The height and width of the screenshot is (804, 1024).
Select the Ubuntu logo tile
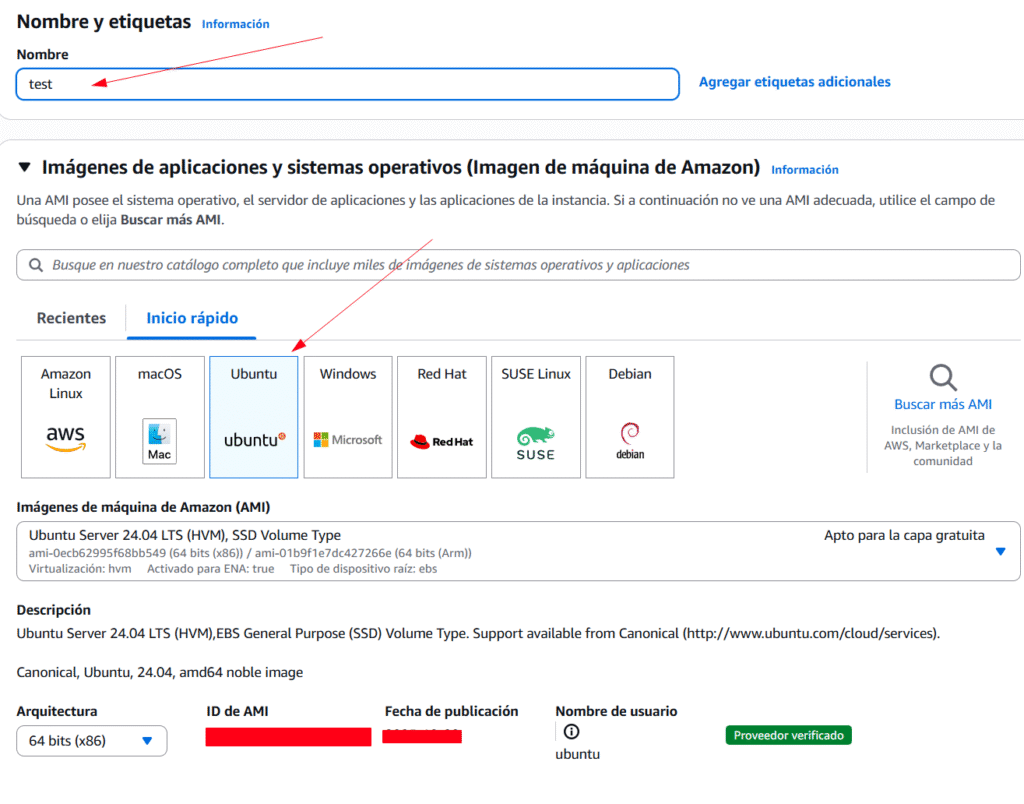[254, 417]
